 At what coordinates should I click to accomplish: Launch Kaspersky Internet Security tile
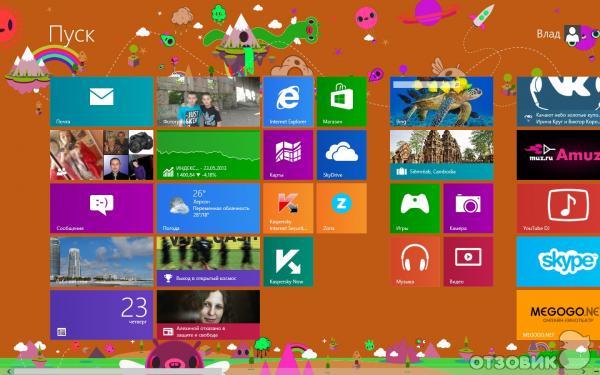point(288,208)
